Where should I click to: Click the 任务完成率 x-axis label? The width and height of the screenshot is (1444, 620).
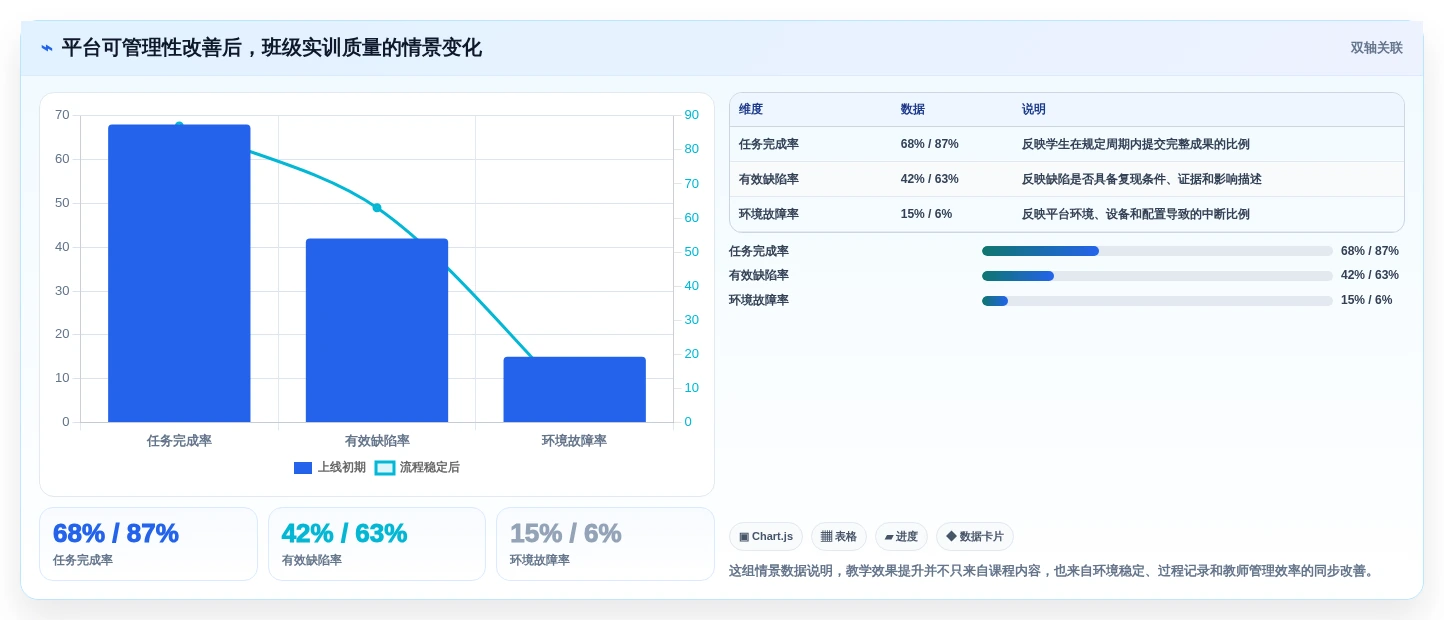(179, 441)
